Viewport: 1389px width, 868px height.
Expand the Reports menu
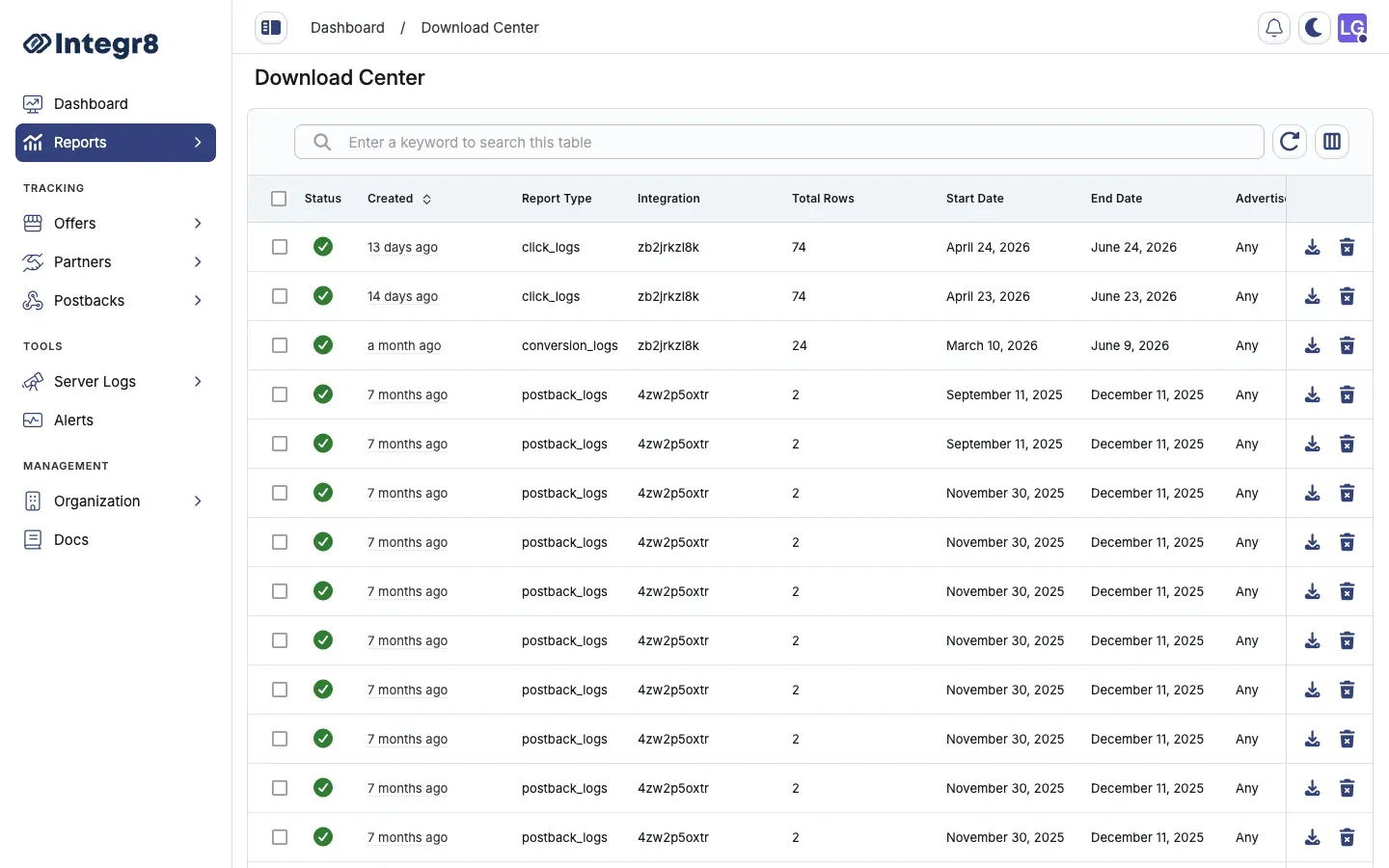click(116, 143)
